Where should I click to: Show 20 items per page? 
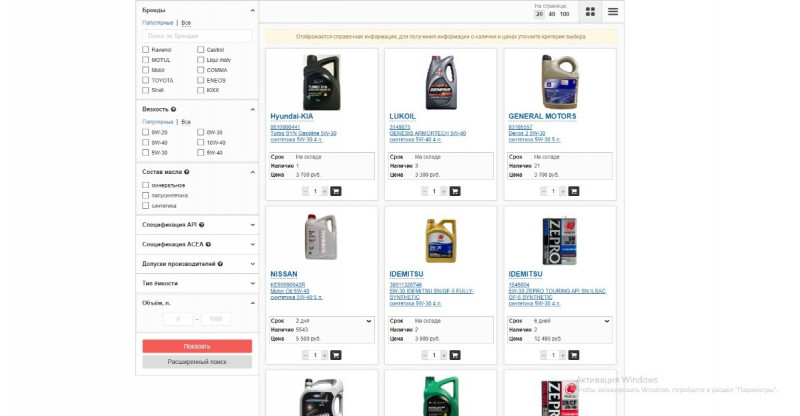pyautogui.click(x=539, y=14)
